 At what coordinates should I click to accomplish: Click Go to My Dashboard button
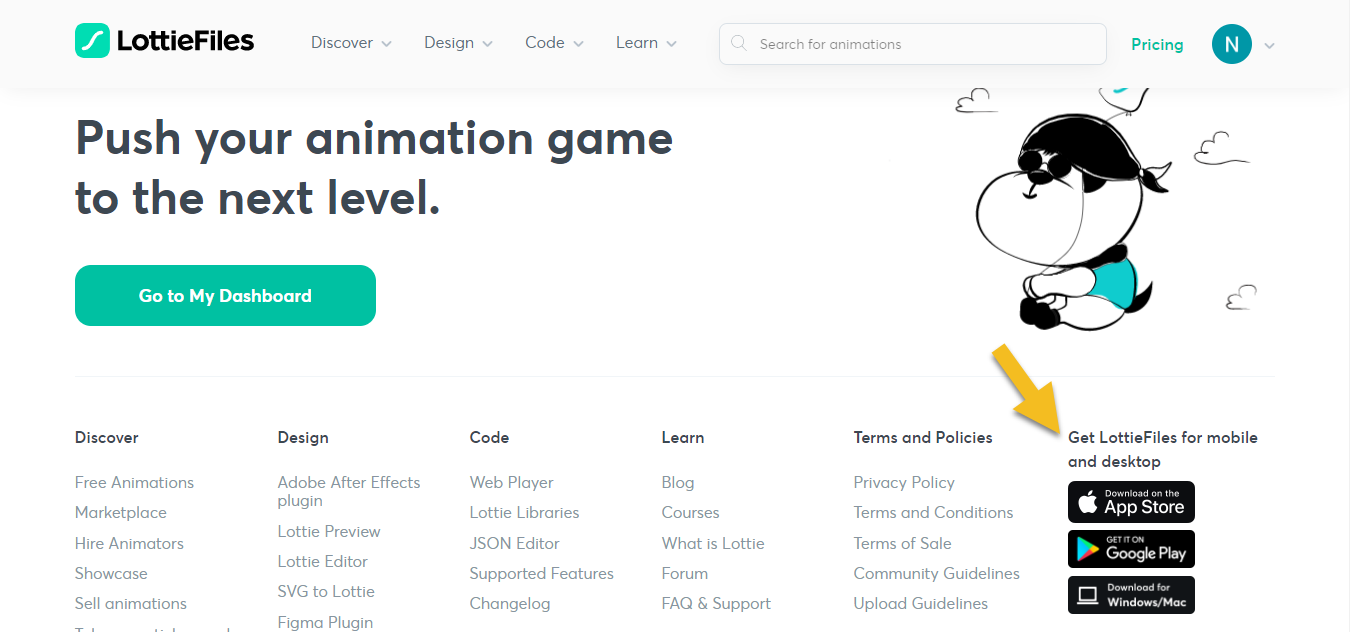pyautogui.click(x=225, y=295)
